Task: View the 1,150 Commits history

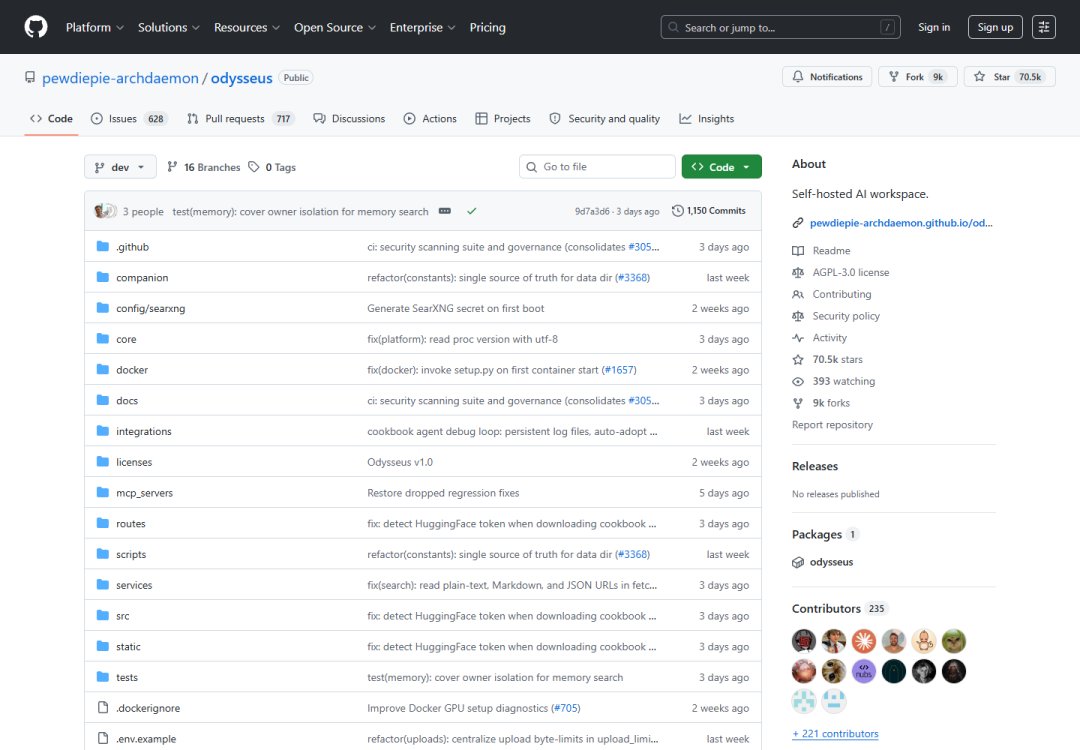Action: [x=709, y=211]
